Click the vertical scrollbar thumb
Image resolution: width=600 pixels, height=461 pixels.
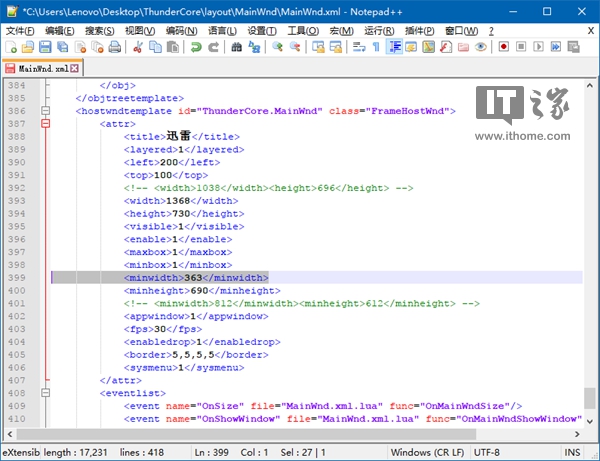pos(590,399)
